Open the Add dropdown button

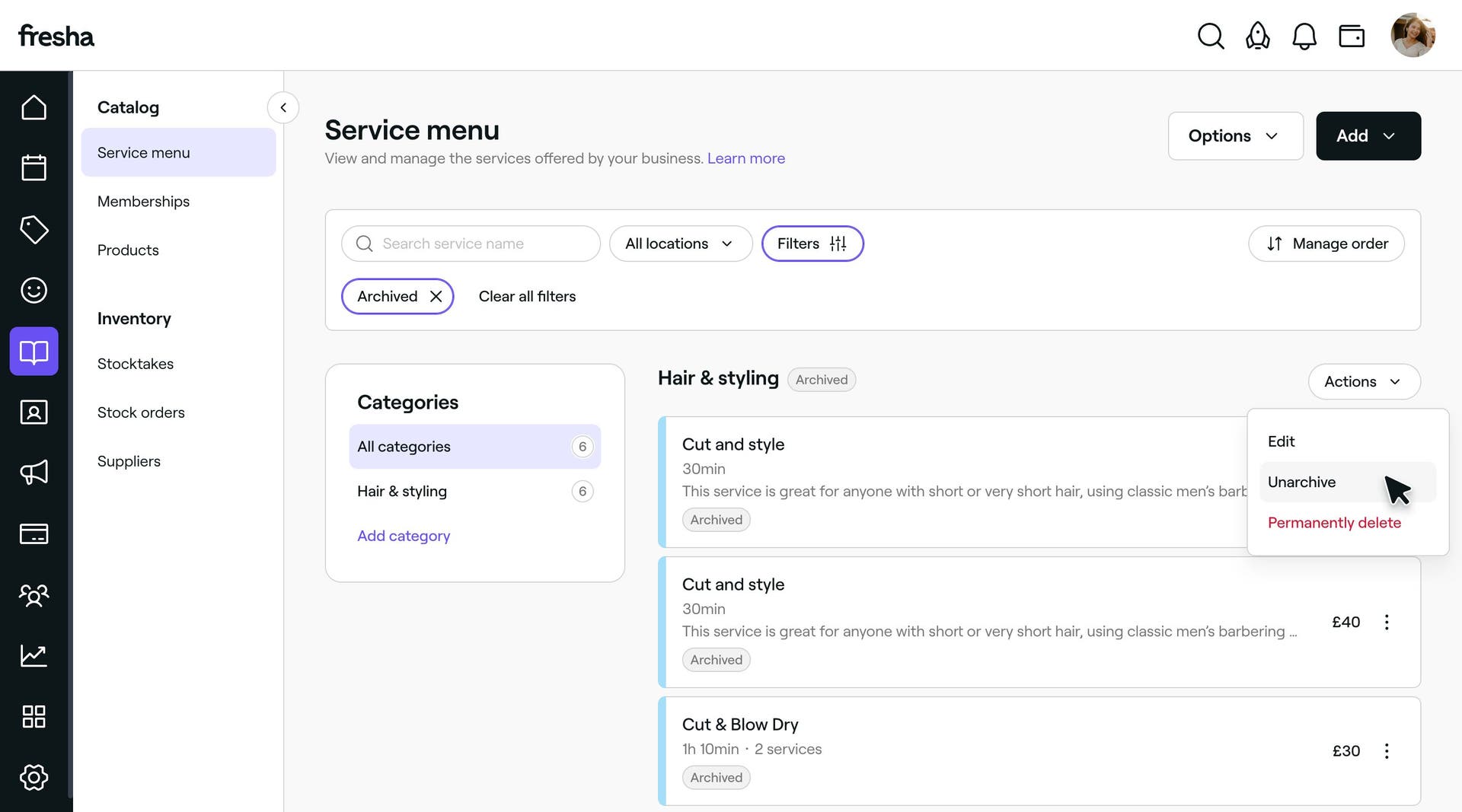click(1368, 135)
